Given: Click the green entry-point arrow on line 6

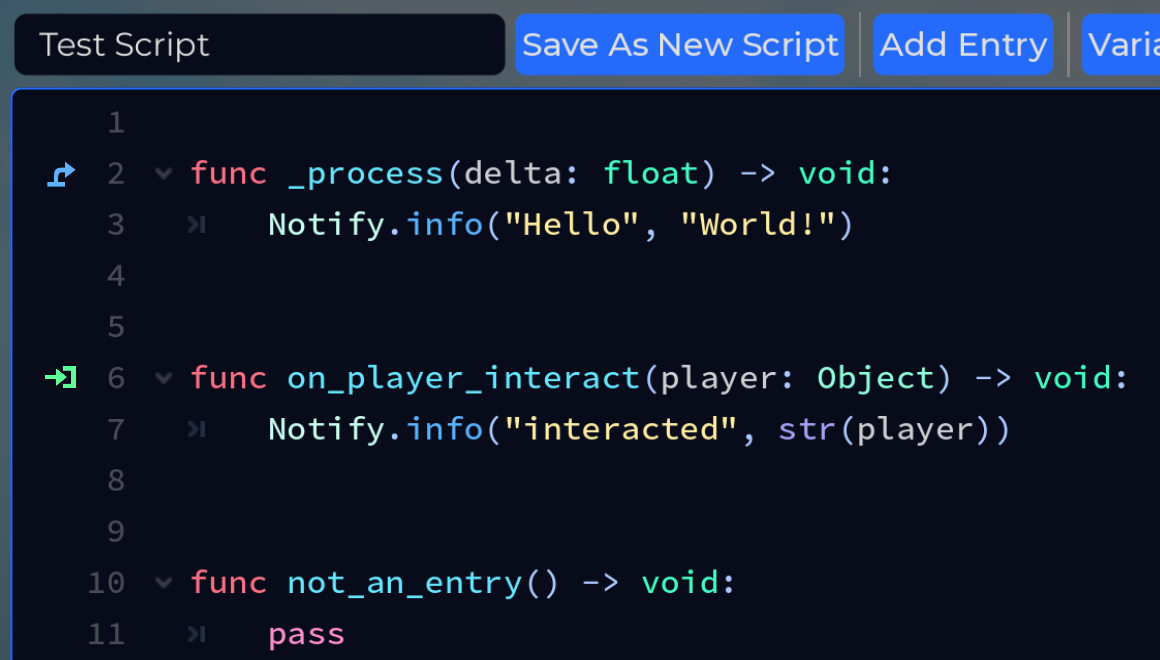Looking at the screenshot, I should [x=59, y=378].
